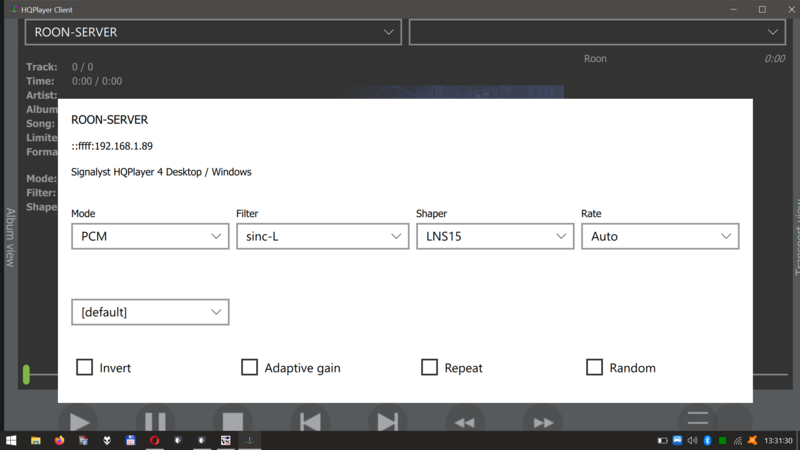Click Signalyst HQPlayer 4 Desktop / Windows text
Screen dimensions: 800x450
click(161, 172)
